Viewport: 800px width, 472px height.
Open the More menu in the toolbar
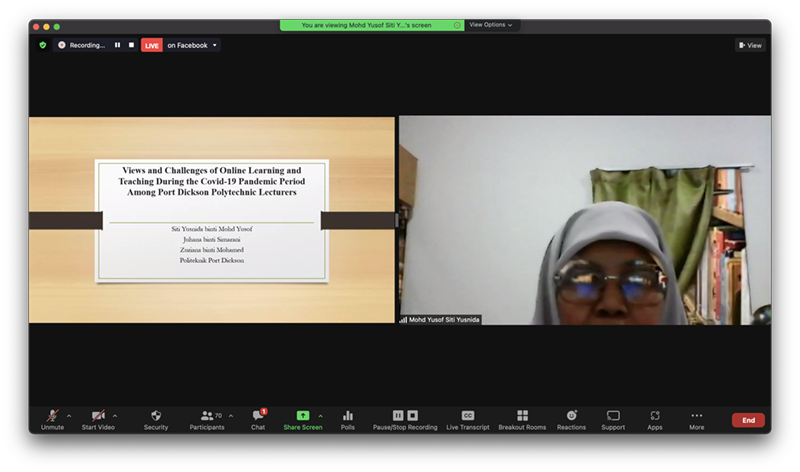696,415
